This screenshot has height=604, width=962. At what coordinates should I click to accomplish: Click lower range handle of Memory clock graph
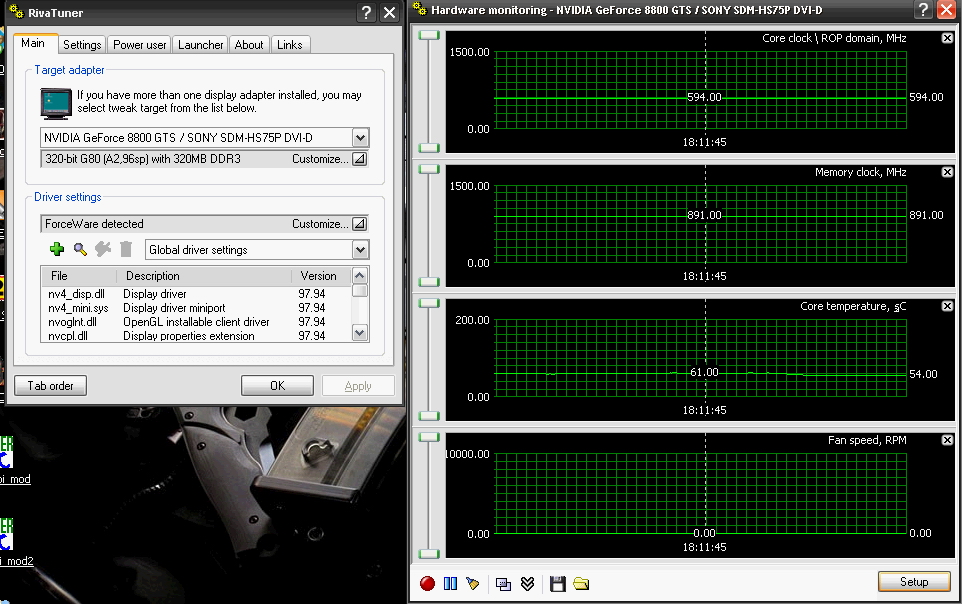tap(429, 282)
